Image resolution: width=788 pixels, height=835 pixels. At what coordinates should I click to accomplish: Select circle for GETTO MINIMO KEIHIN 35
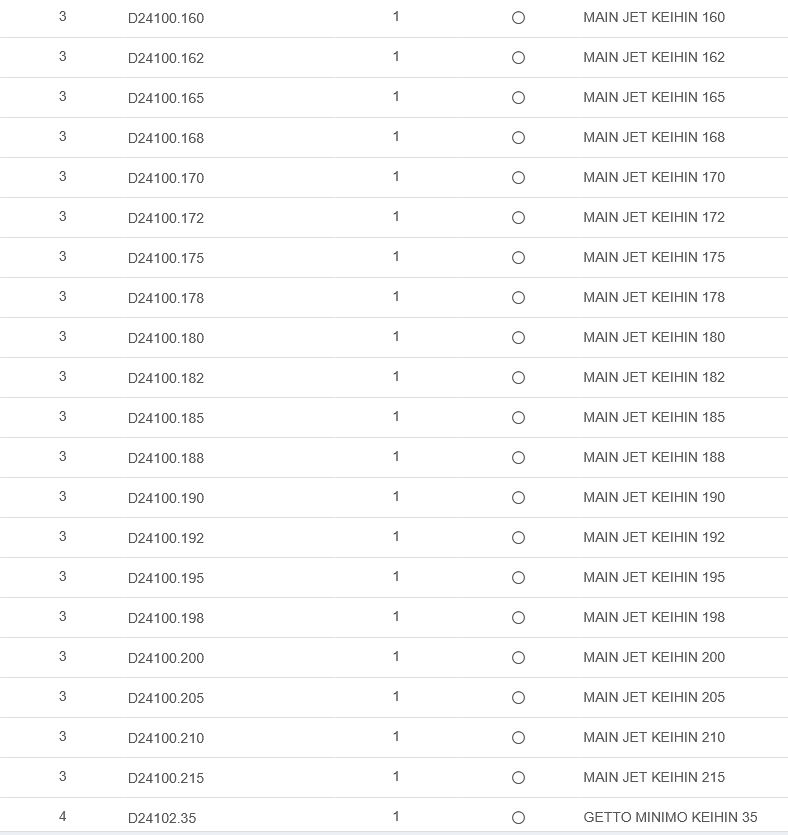point(518,818)
